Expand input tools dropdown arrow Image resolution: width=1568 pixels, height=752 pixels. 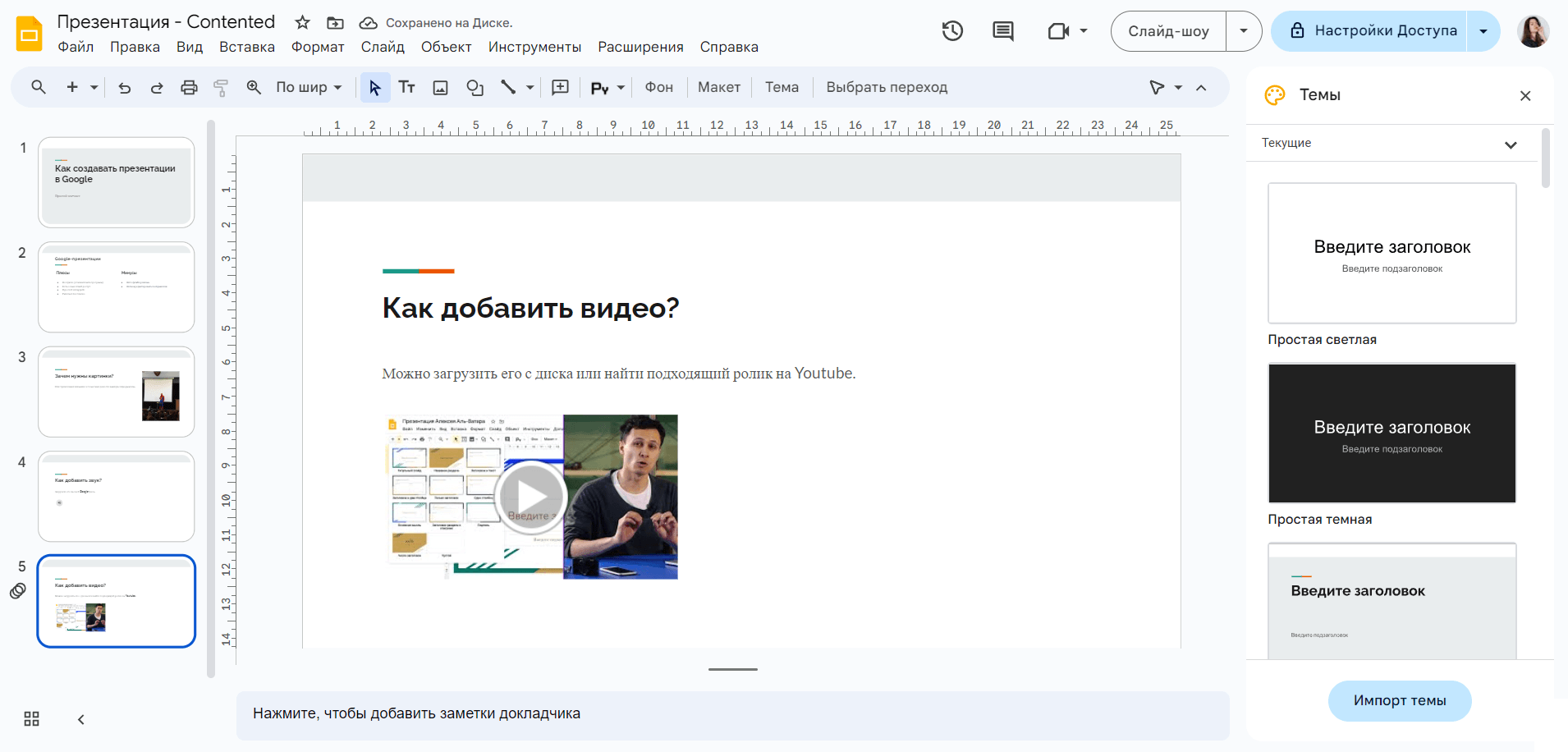pyautogui.click(x=621, y=87)
